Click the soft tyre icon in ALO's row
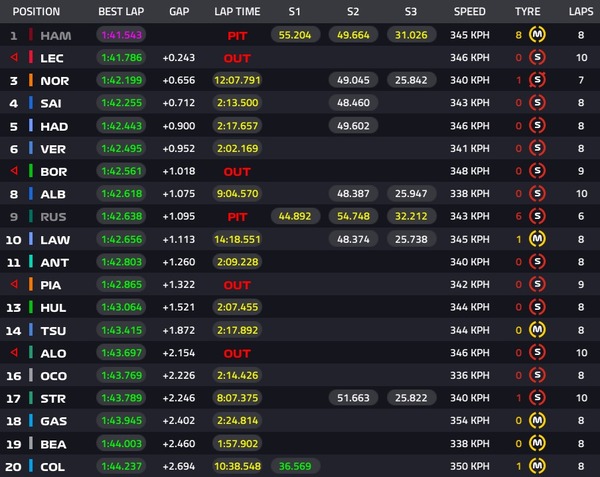600x477 pixels. point(537,352)
